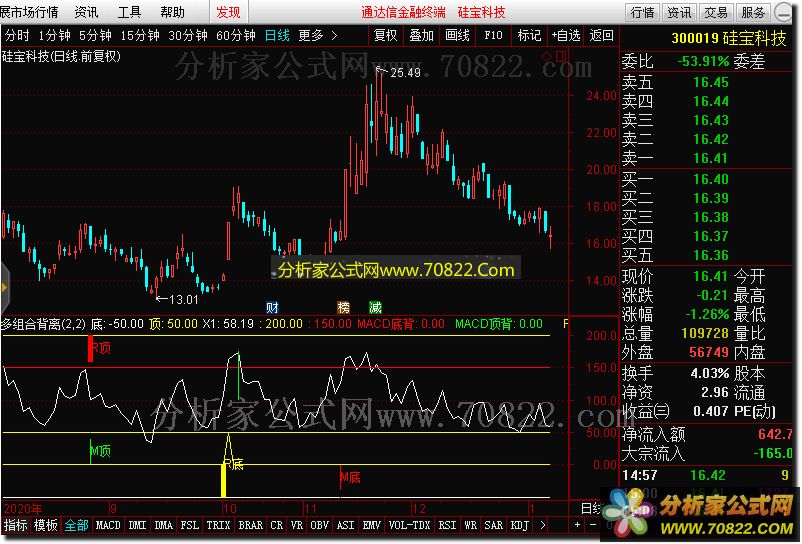Click the 叠加 overlay button

tap(421, 36)
